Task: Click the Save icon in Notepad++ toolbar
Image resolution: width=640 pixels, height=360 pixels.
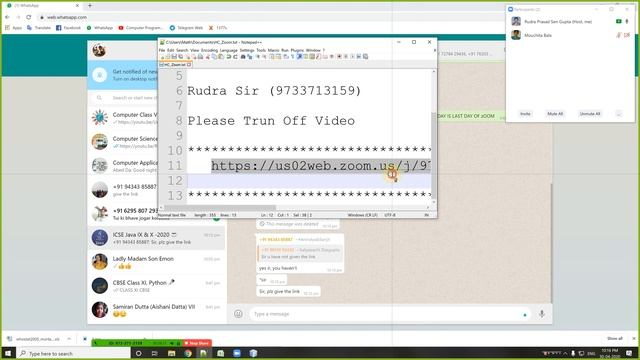Action: (x=174, y=57)
